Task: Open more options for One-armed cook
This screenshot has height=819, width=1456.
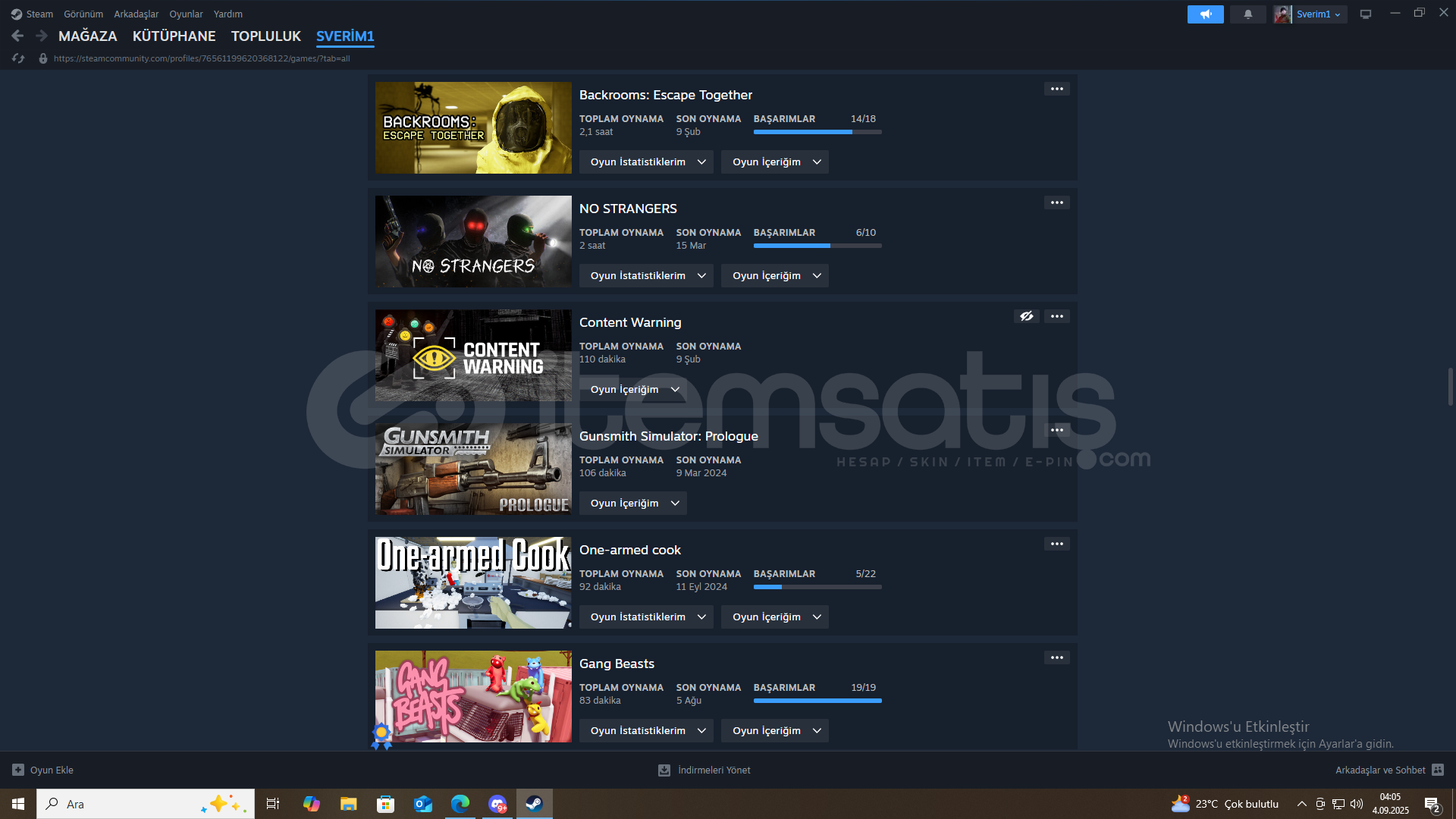Action: pos(1056,544)
